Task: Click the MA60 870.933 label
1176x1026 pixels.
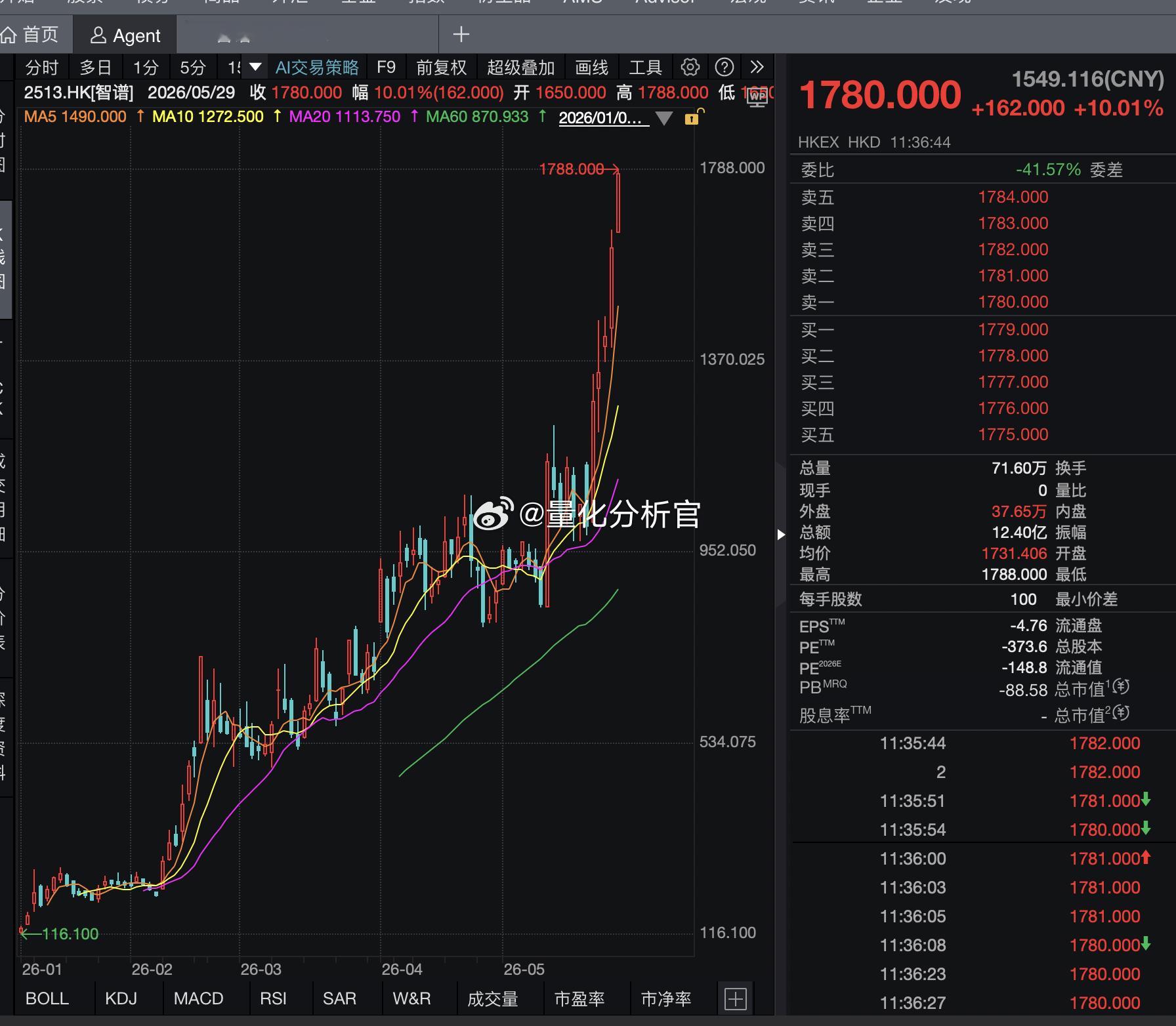Action: click(476, 117)
